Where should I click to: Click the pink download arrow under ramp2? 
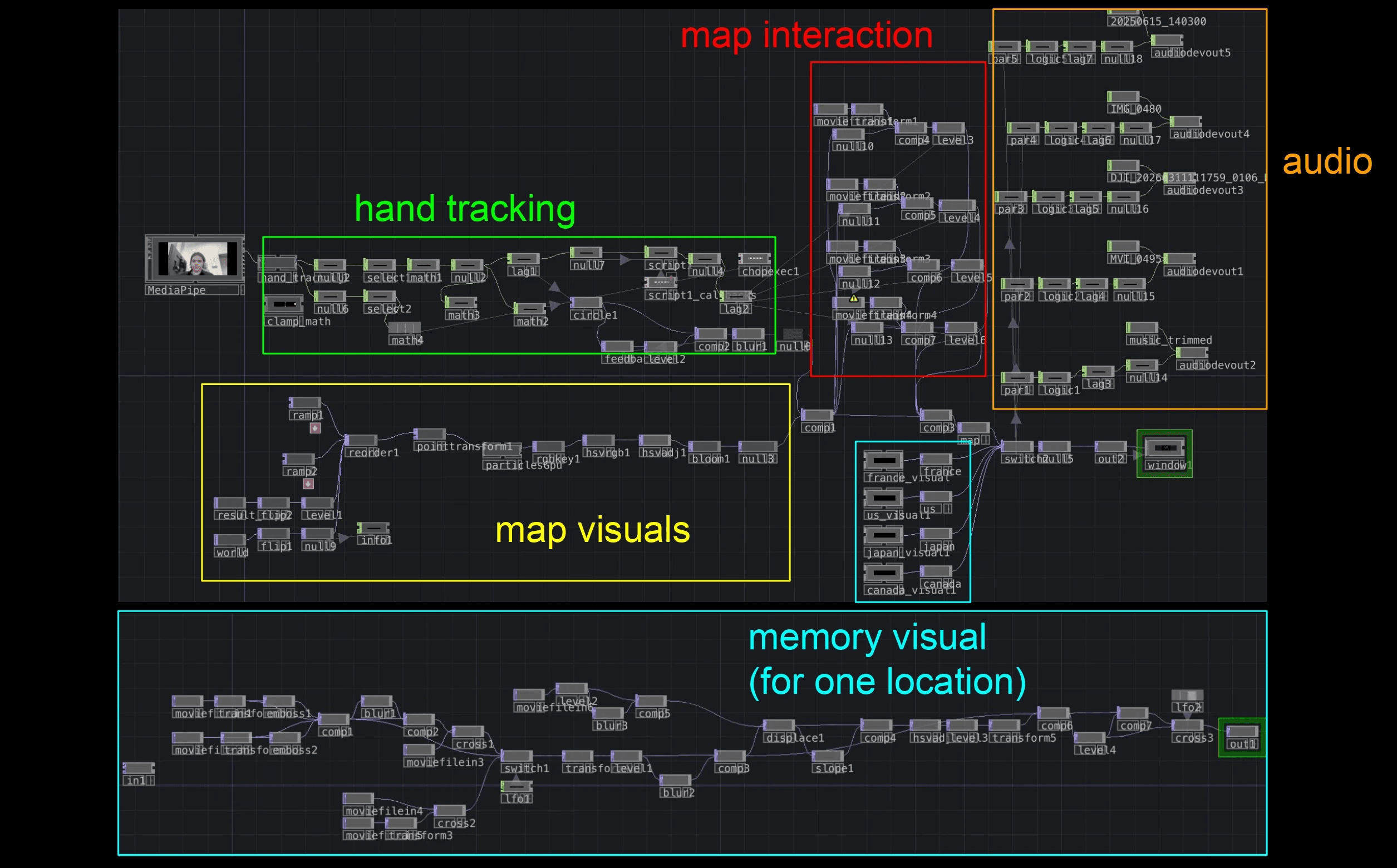308,484
